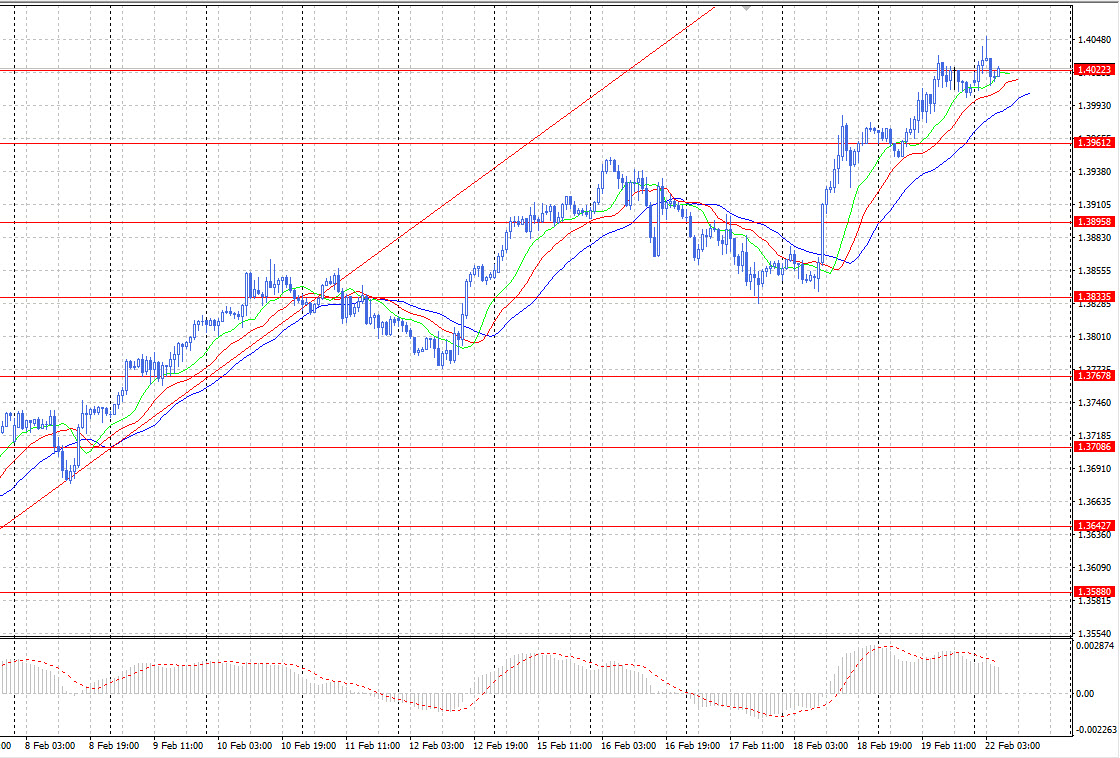Select the red 1.35880 level label
The image size is (1120, 758).
(1094, 592)
